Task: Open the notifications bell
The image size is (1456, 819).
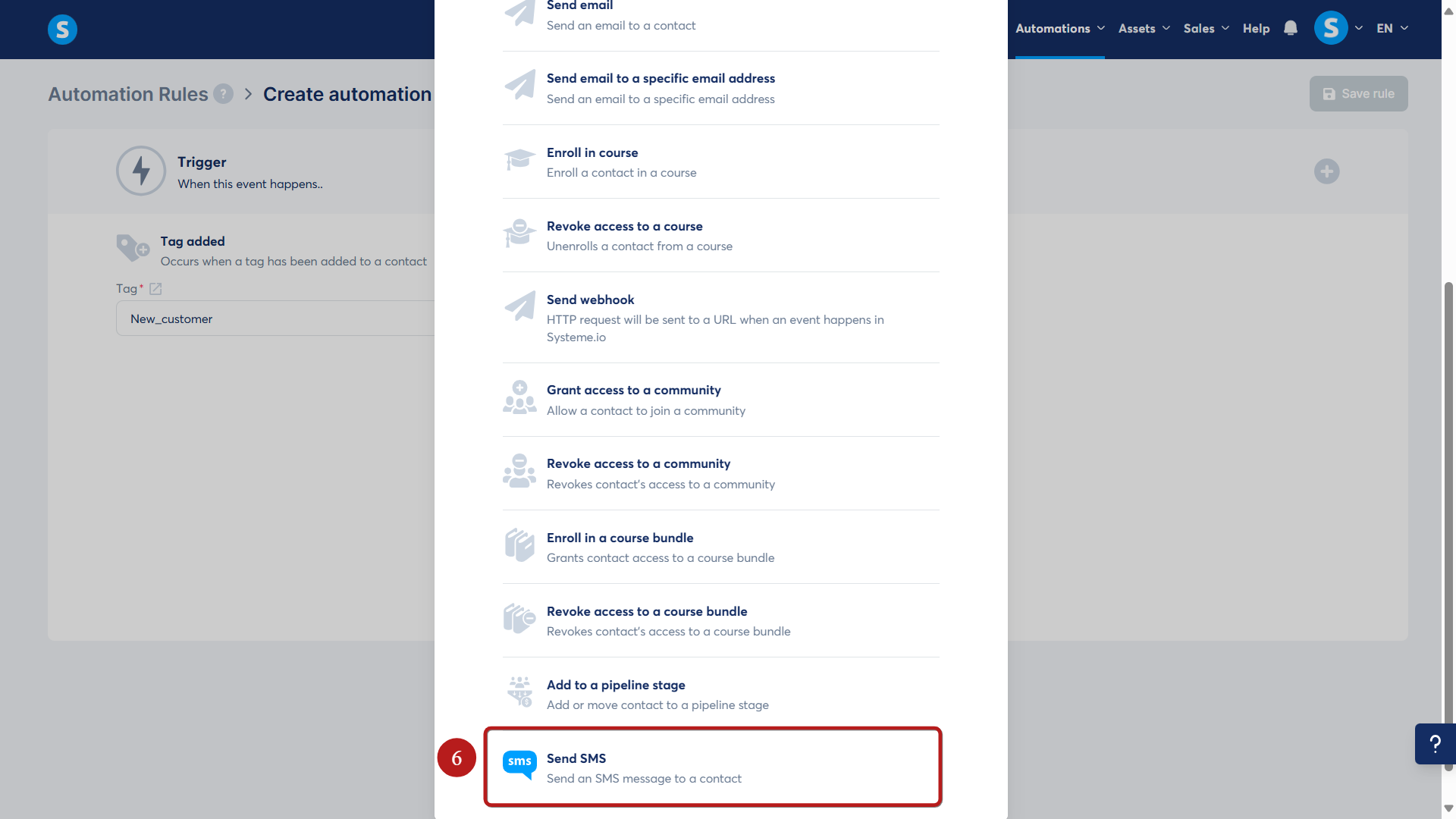Action: [1291, 28]
